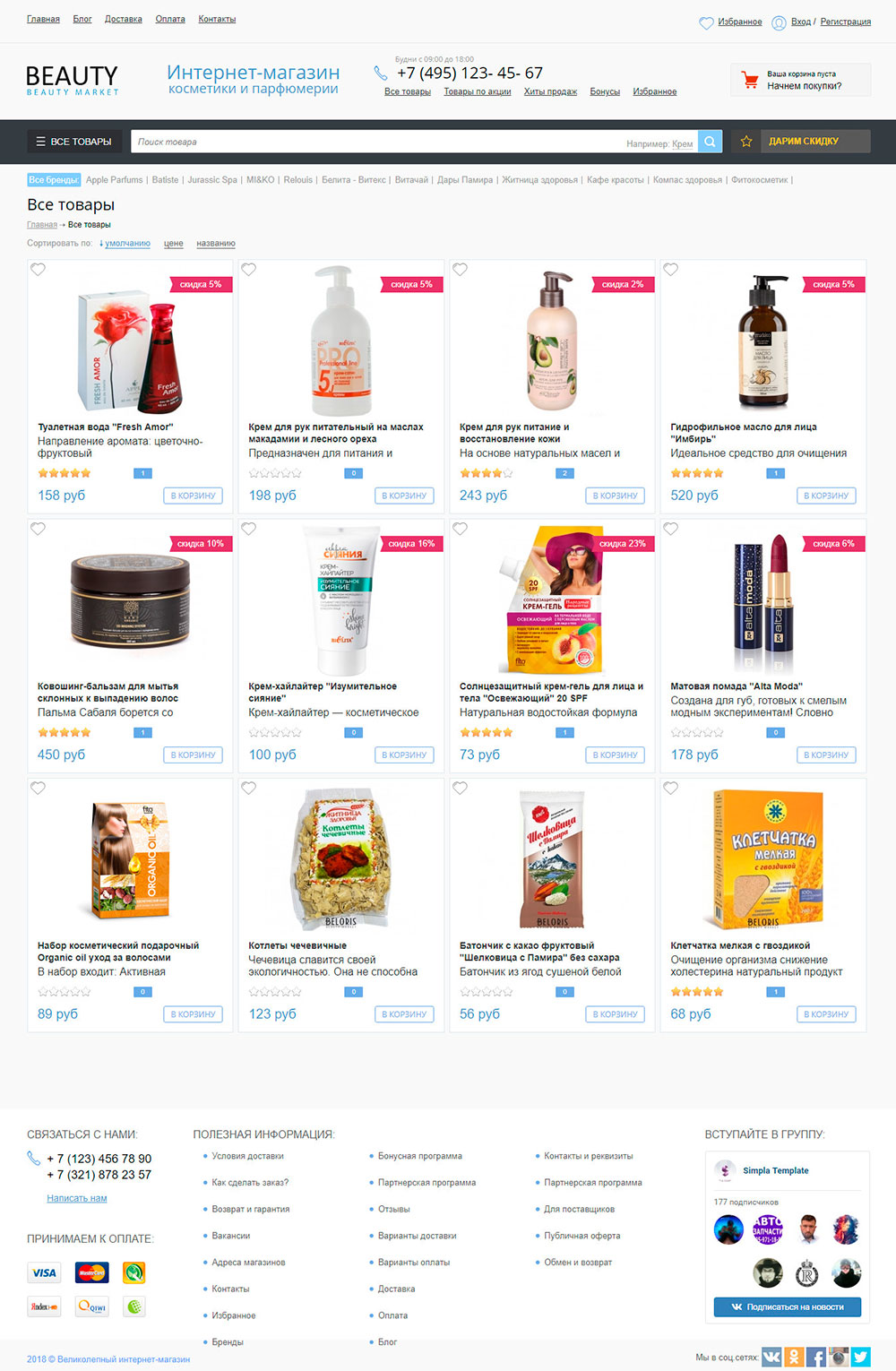
Task: Click the Facebook icon in footer
Action: pos(816,1357)
